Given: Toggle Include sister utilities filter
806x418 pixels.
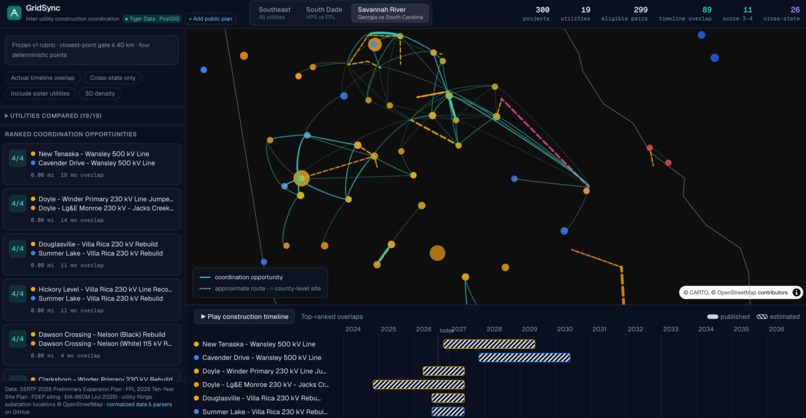Looking at the screenshot, I should [40, 94].
